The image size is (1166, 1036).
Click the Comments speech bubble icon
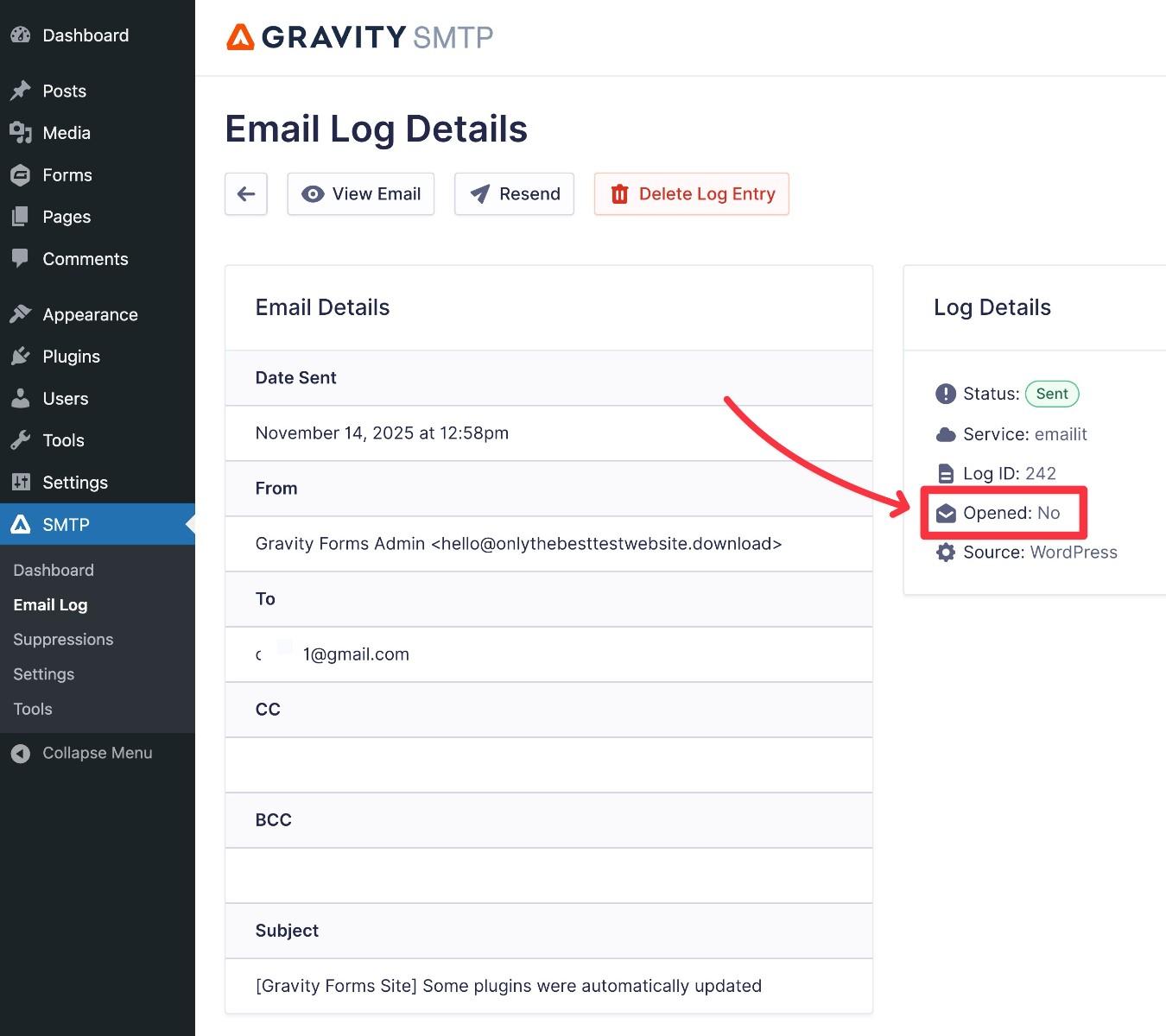pos(20,258)
